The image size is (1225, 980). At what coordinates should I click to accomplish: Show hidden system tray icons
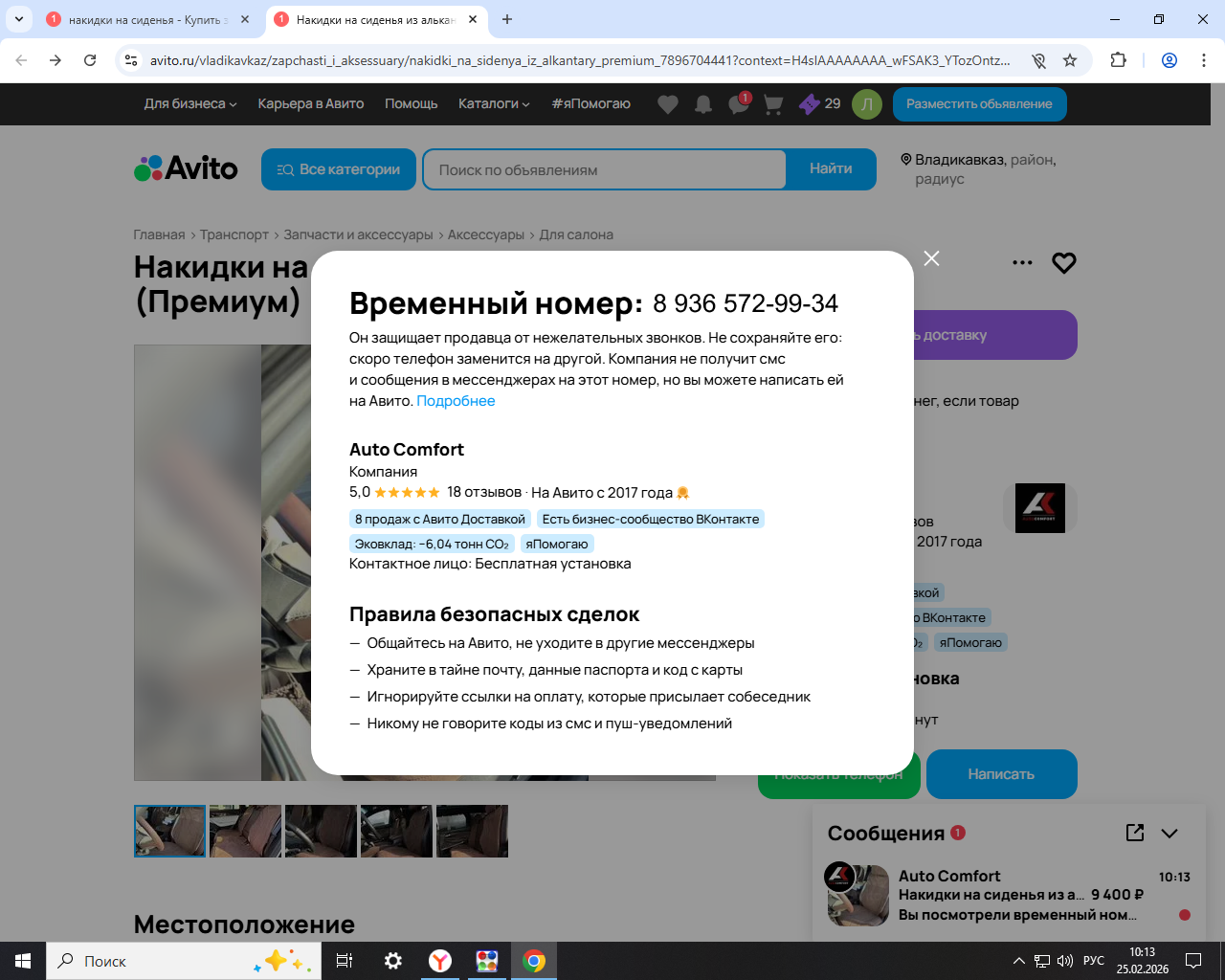1019,961
